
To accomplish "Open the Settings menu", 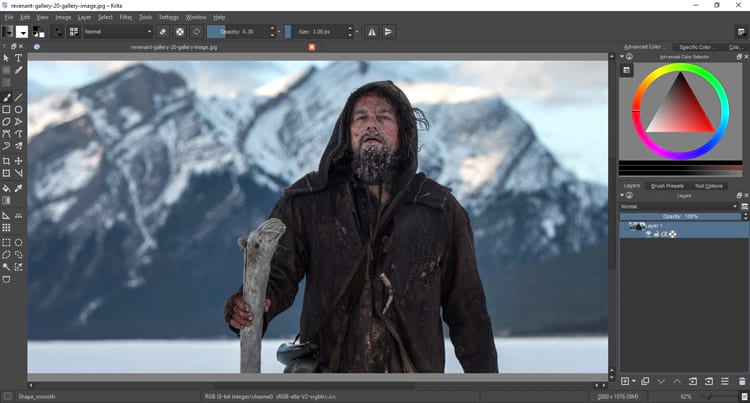I will (x=169, y=17).
